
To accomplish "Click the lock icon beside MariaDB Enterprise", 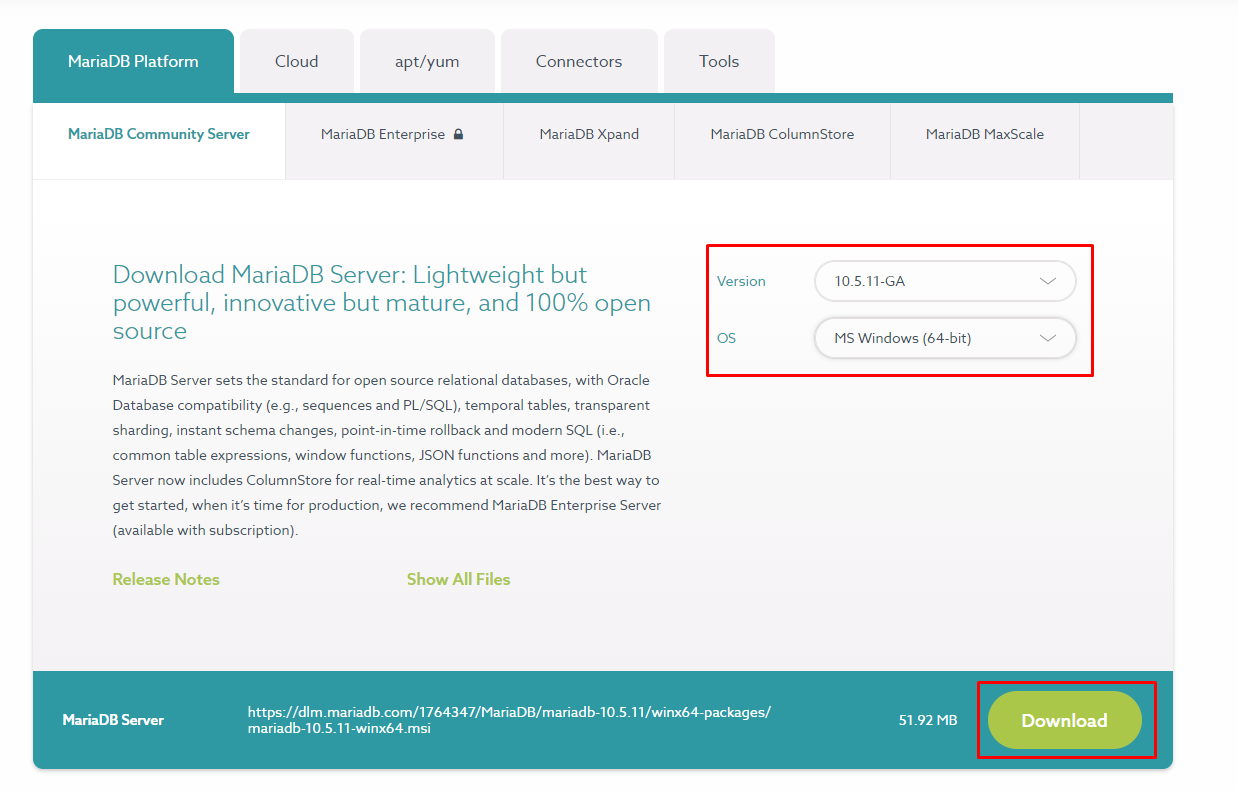I will pyautogui.click(x=458, y=134).
